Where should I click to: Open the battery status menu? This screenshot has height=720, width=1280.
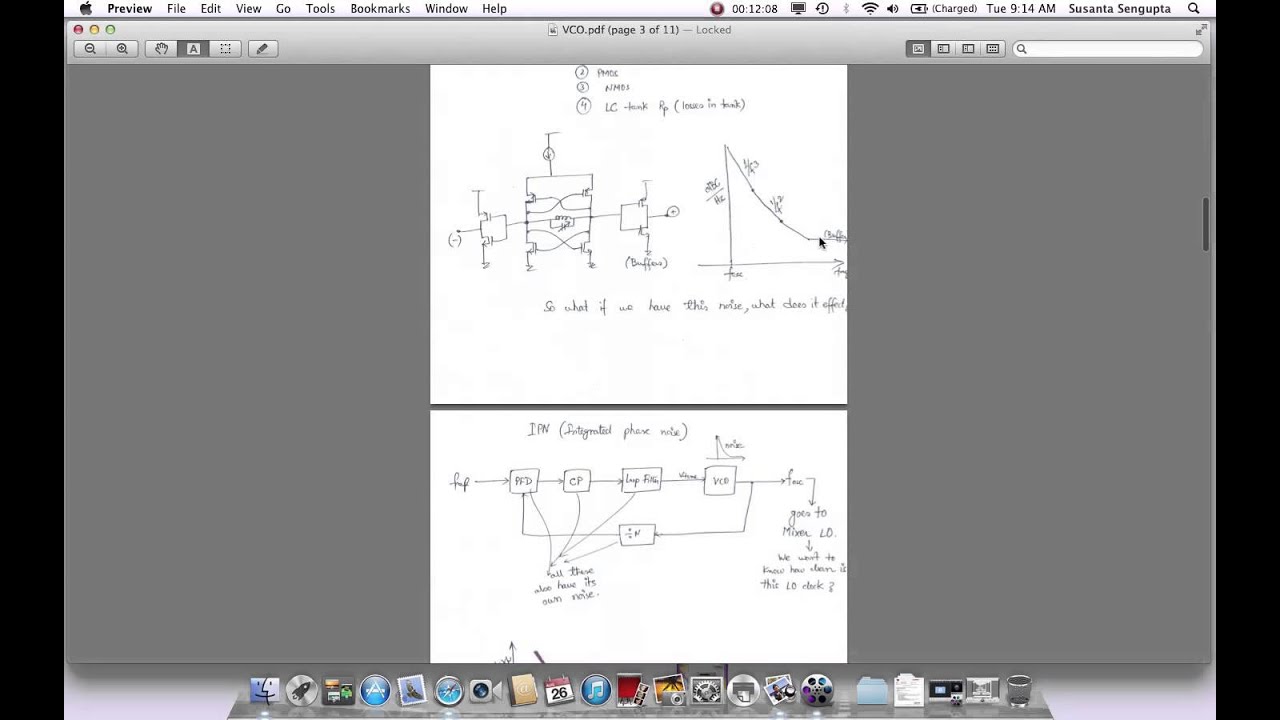pyautogui.click(x=943, y=9)
